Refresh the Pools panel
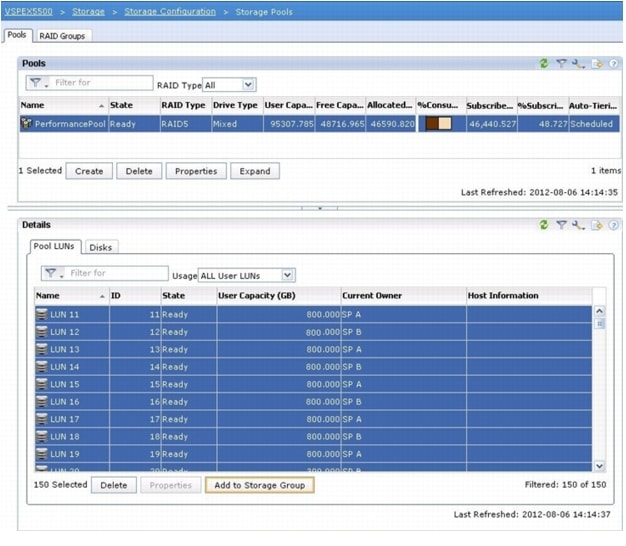The width and height of the screenshot is (626, 546). pyautogui.click(x=545, y=63)
